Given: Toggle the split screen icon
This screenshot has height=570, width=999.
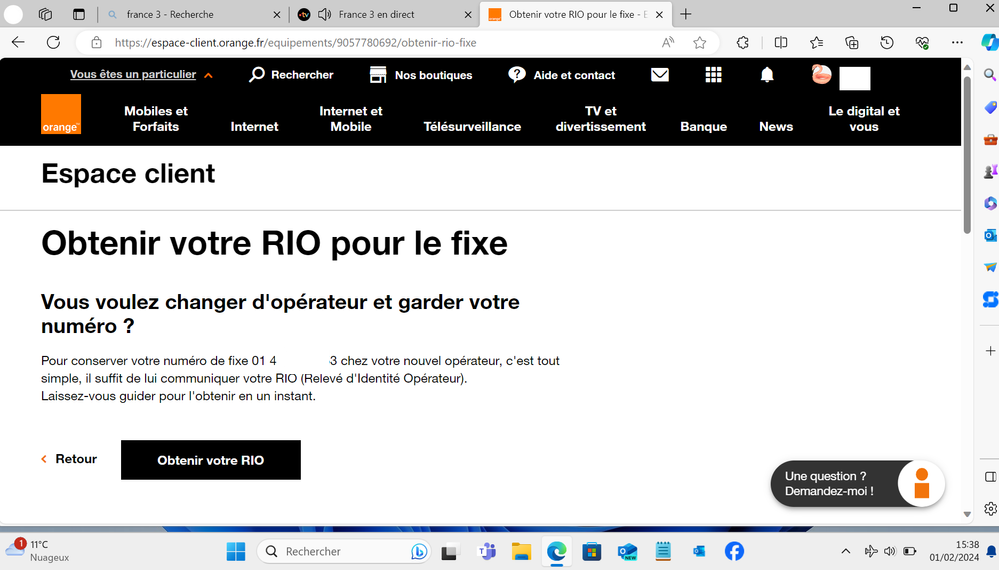Looking at the screenshot, I should point(780,43).
